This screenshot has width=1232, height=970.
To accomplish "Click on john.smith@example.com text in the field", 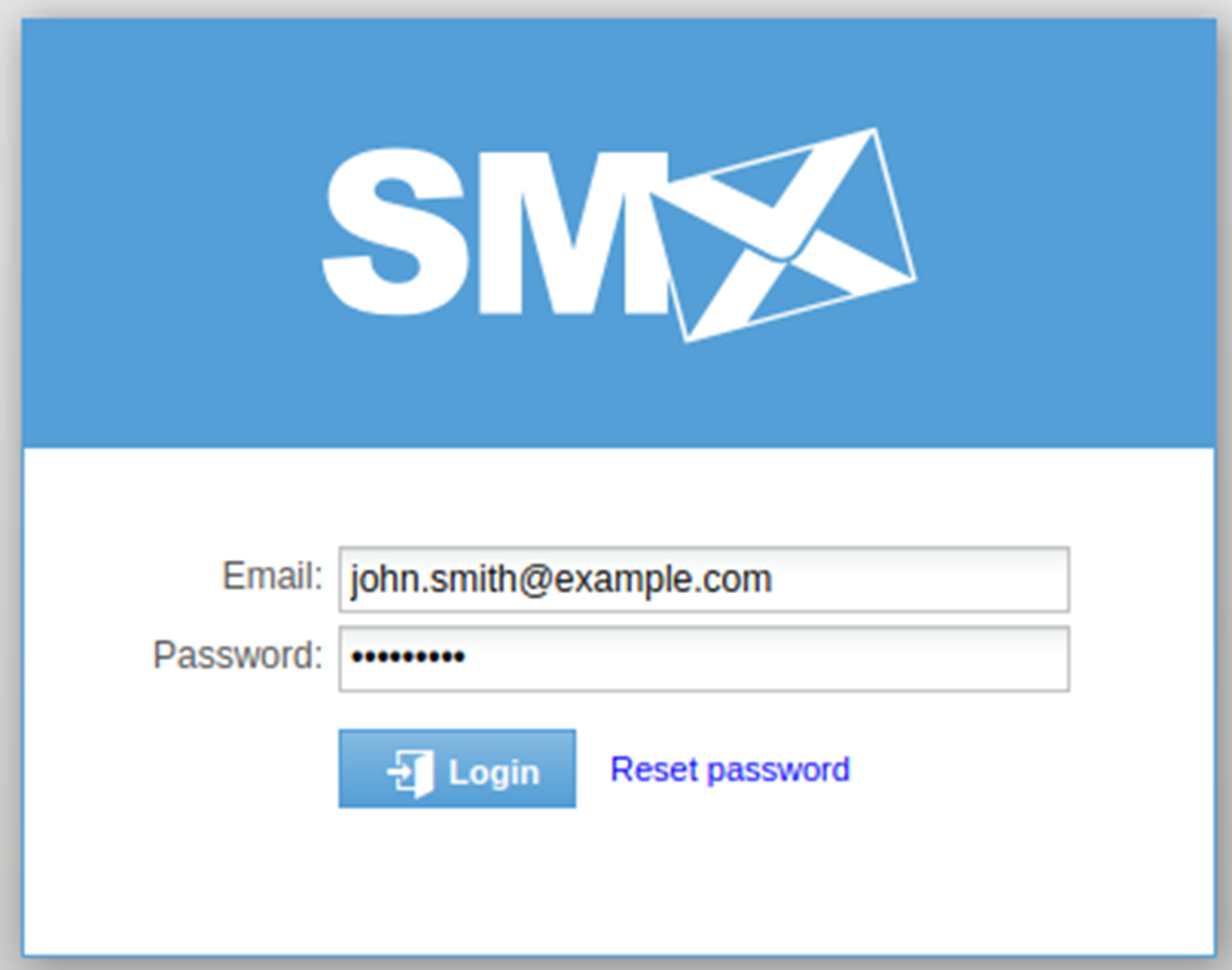I will click(561, 579).
